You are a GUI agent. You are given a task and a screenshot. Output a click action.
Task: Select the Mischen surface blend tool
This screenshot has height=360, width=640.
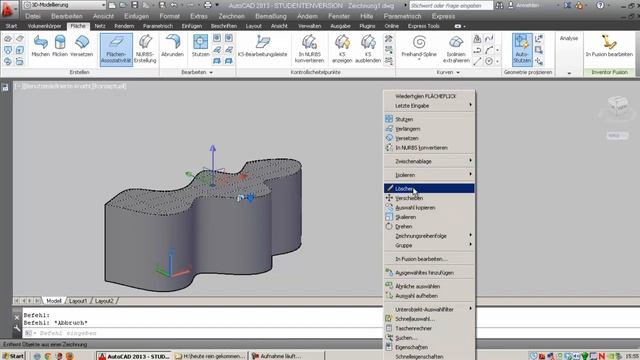coord(40,46)
